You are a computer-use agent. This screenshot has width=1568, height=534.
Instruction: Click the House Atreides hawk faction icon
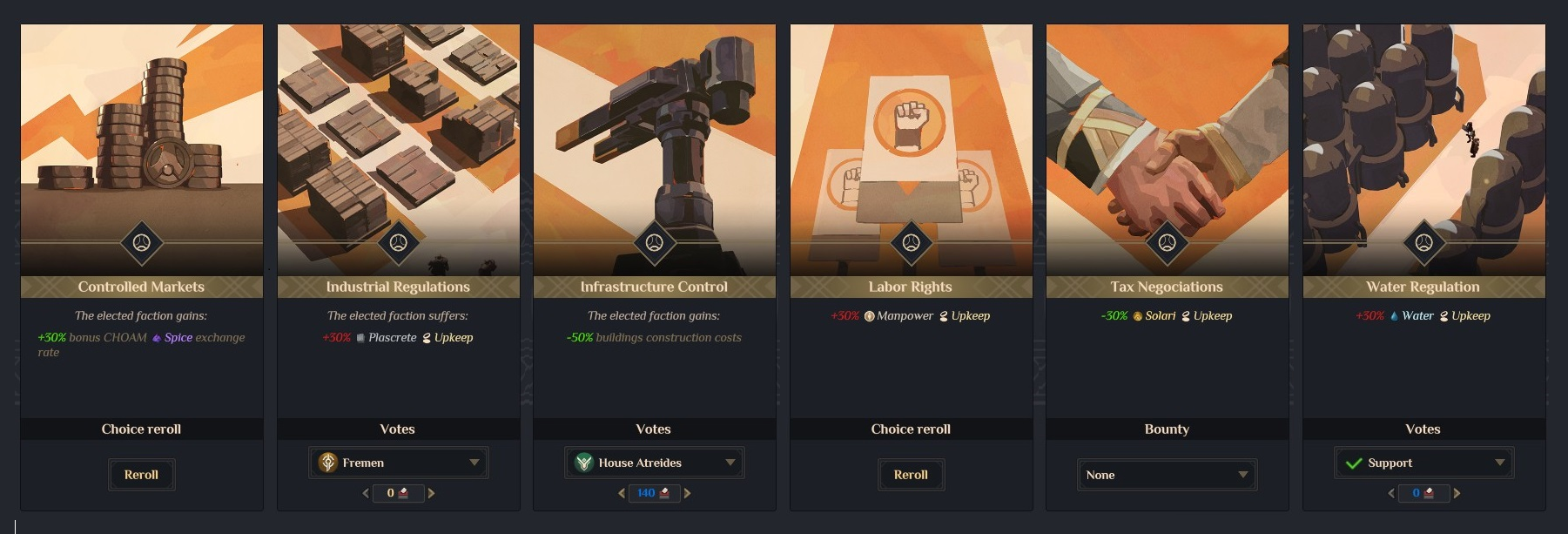[583, 463]
